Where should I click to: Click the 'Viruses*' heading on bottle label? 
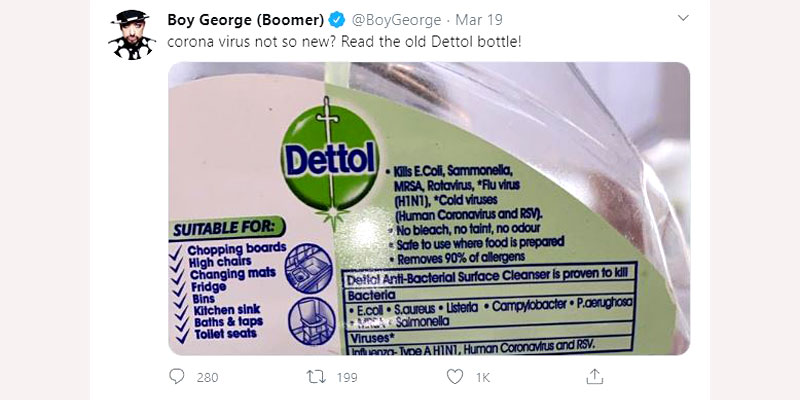coord(372,338)
